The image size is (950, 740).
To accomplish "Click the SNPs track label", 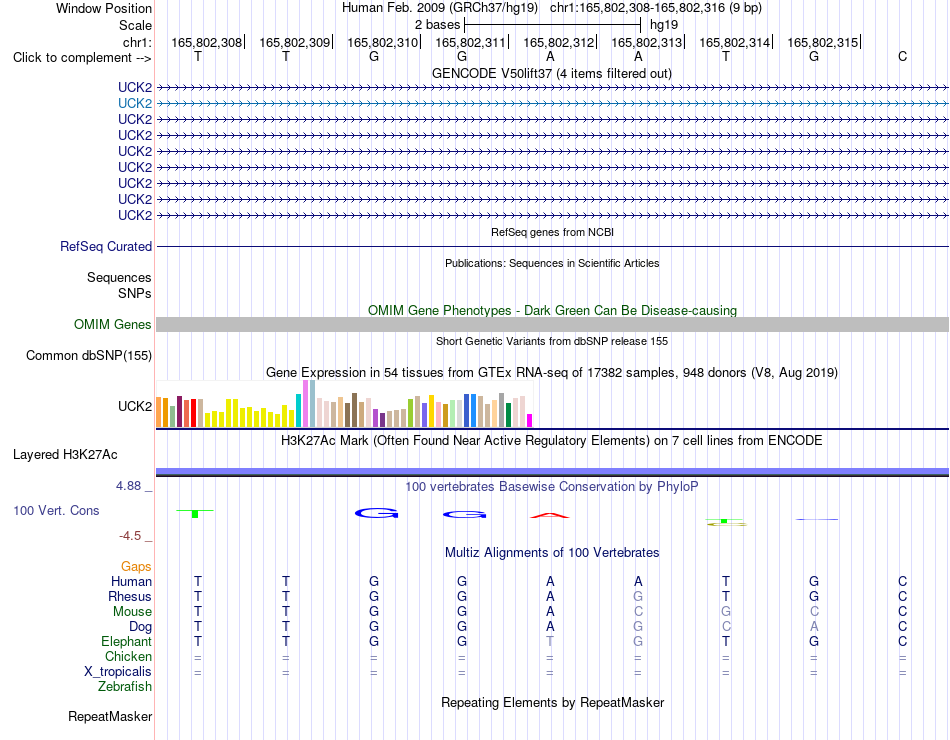I will [135, 293].
